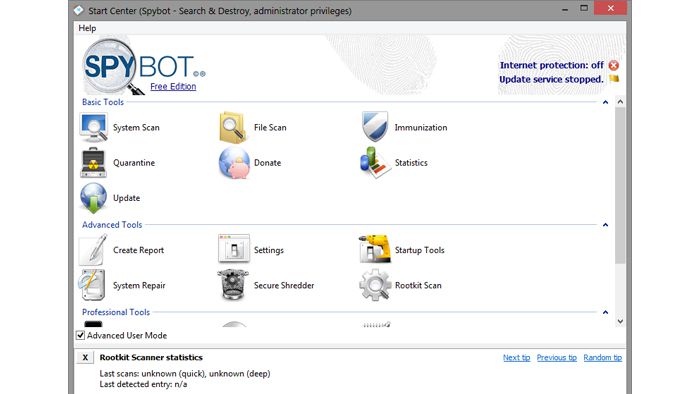Click the Secure Shredder label
The width and height of the screenshot is (700, 394).
click(284, 286)
